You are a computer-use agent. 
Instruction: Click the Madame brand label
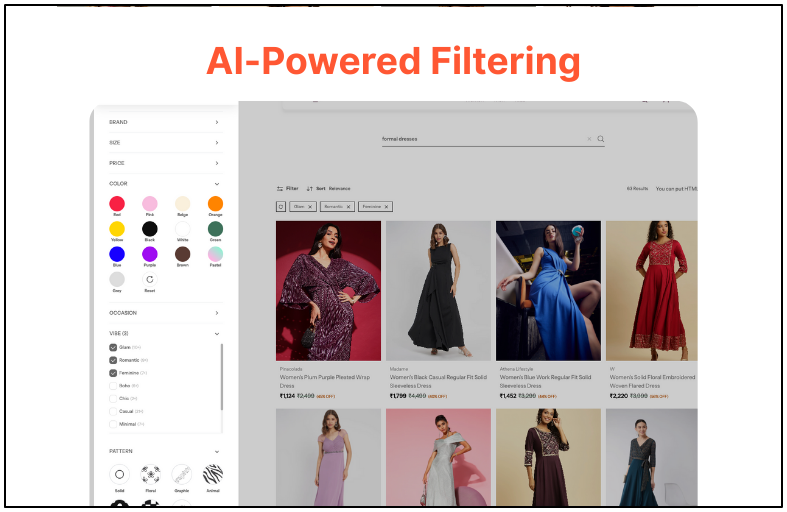pyautogui.click(x=399, y=369)
